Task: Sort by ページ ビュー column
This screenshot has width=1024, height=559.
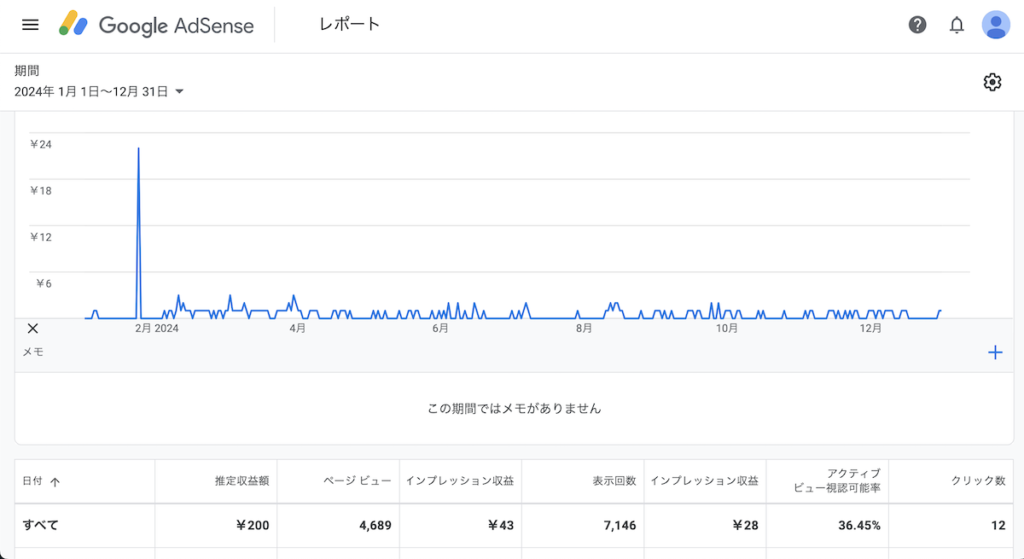Action: click(357, 481)
